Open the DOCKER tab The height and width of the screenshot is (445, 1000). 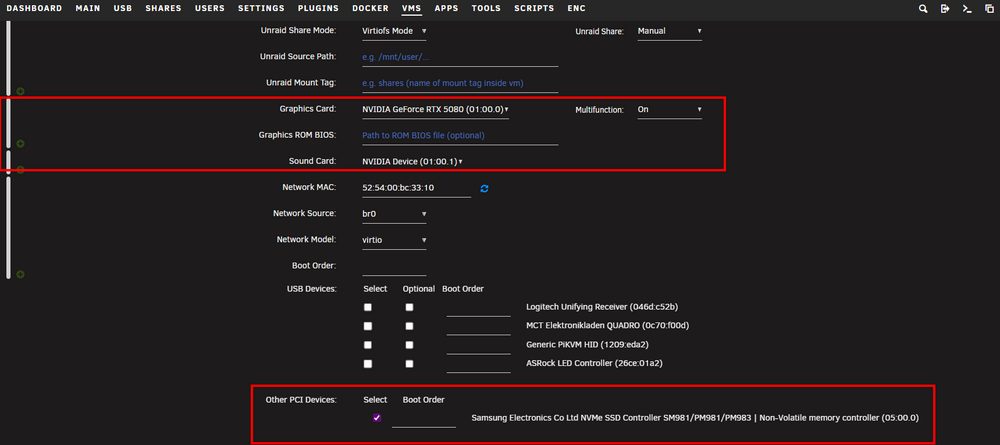(x=371, y=9)
